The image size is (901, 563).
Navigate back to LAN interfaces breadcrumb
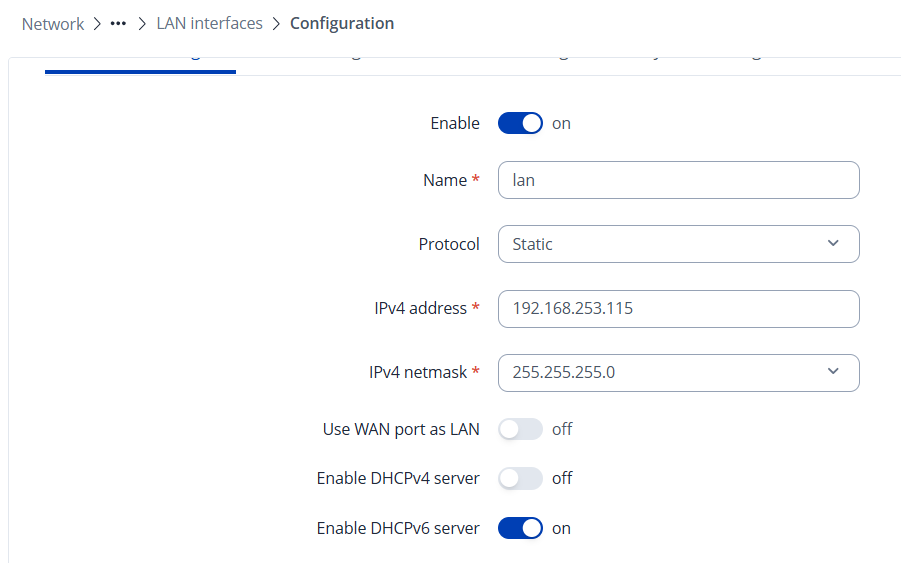(x=209, y=23)
